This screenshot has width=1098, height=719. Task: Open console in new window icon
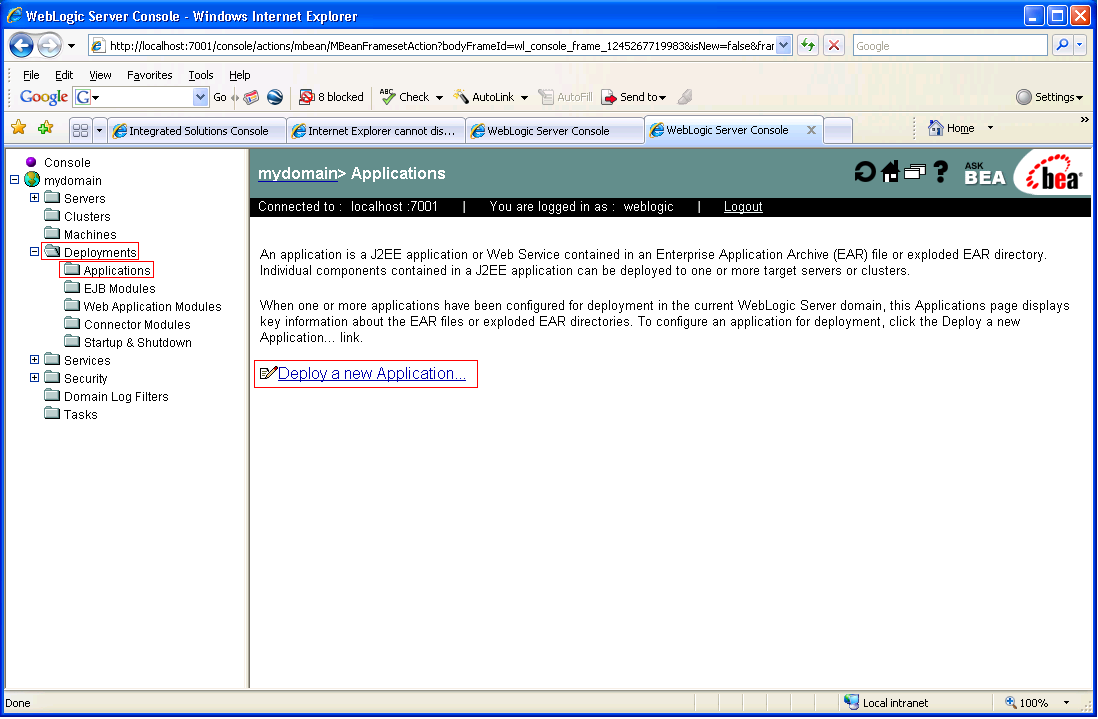coord(914,173)
